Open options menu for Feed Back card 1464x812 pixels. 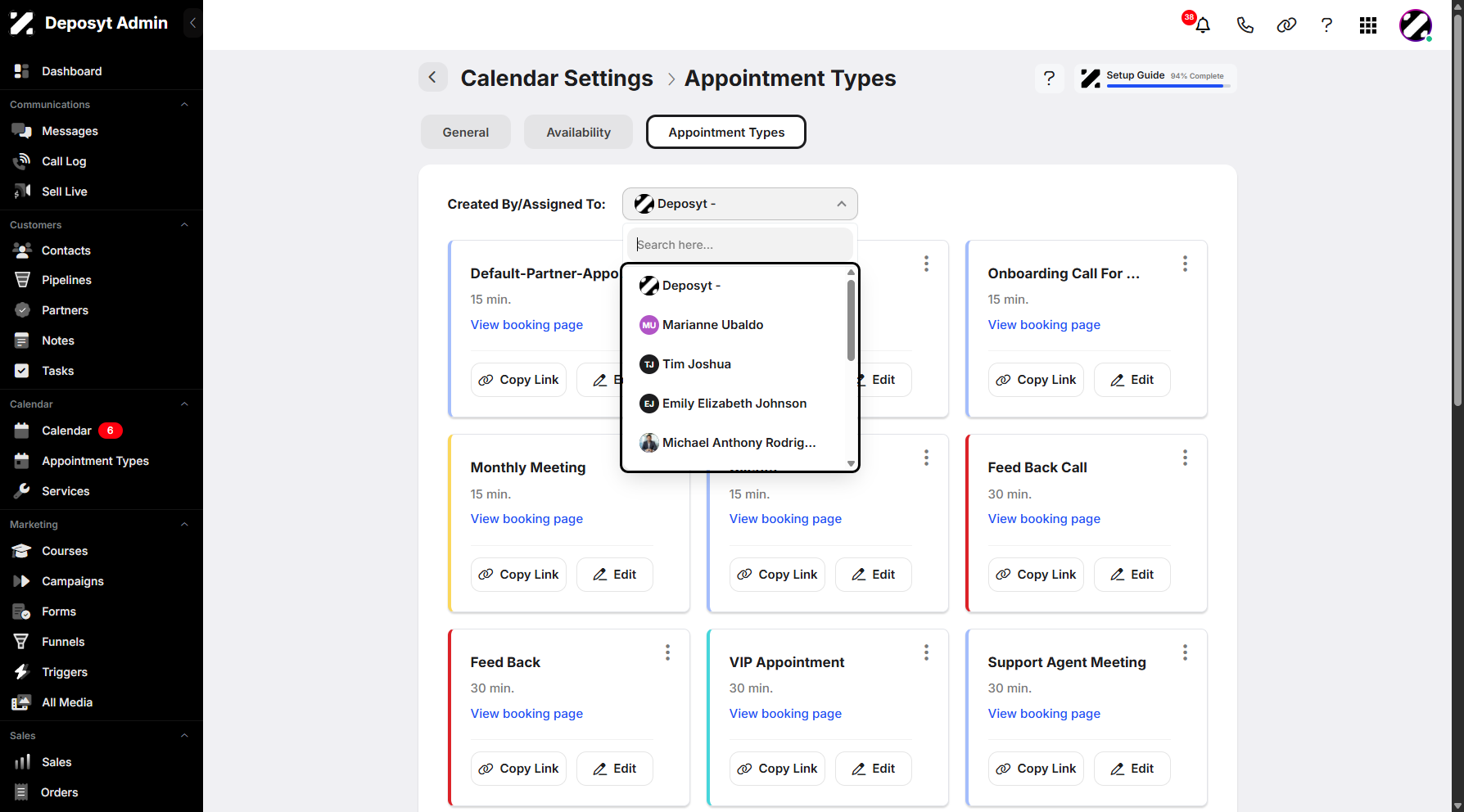tap(667, 652)
